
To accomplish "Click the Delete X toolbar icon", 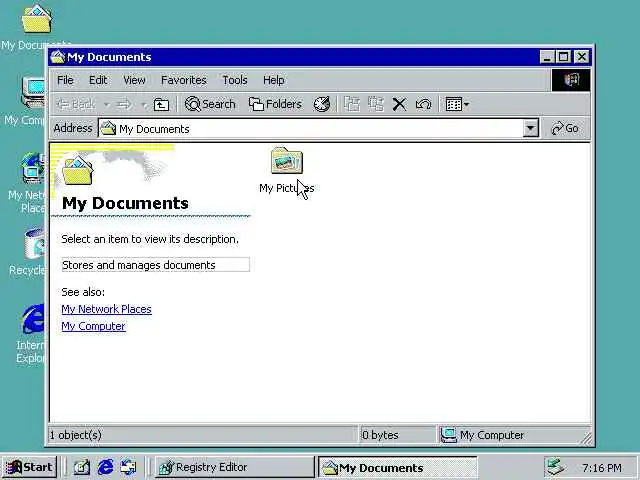I will [x=399, y=104].
